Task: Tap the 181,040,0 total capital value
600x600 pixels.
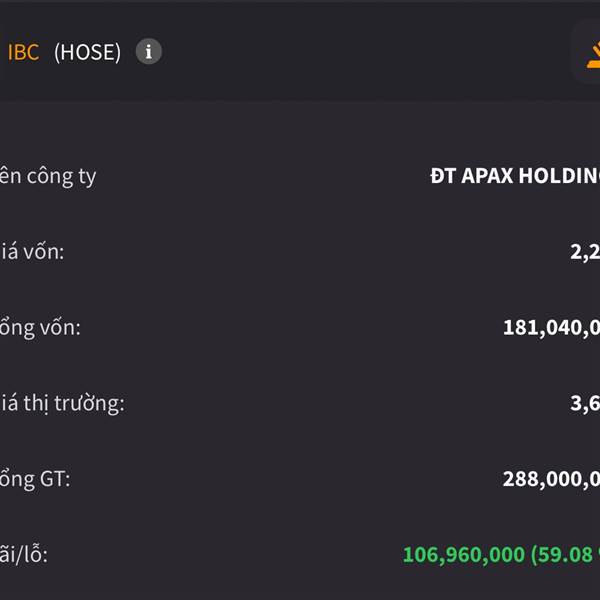Action: [551, 328]
